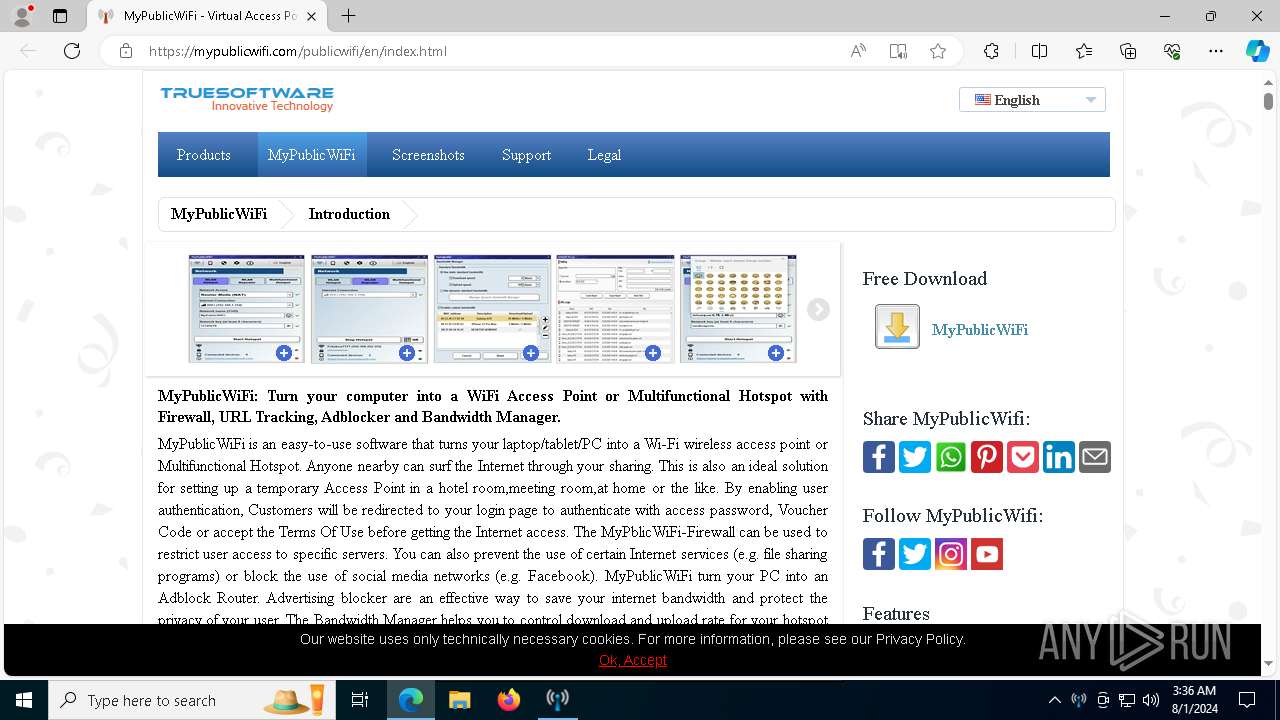
Task: Open MyPublicWiFi app on taskbar
Action: coord(558,700)
